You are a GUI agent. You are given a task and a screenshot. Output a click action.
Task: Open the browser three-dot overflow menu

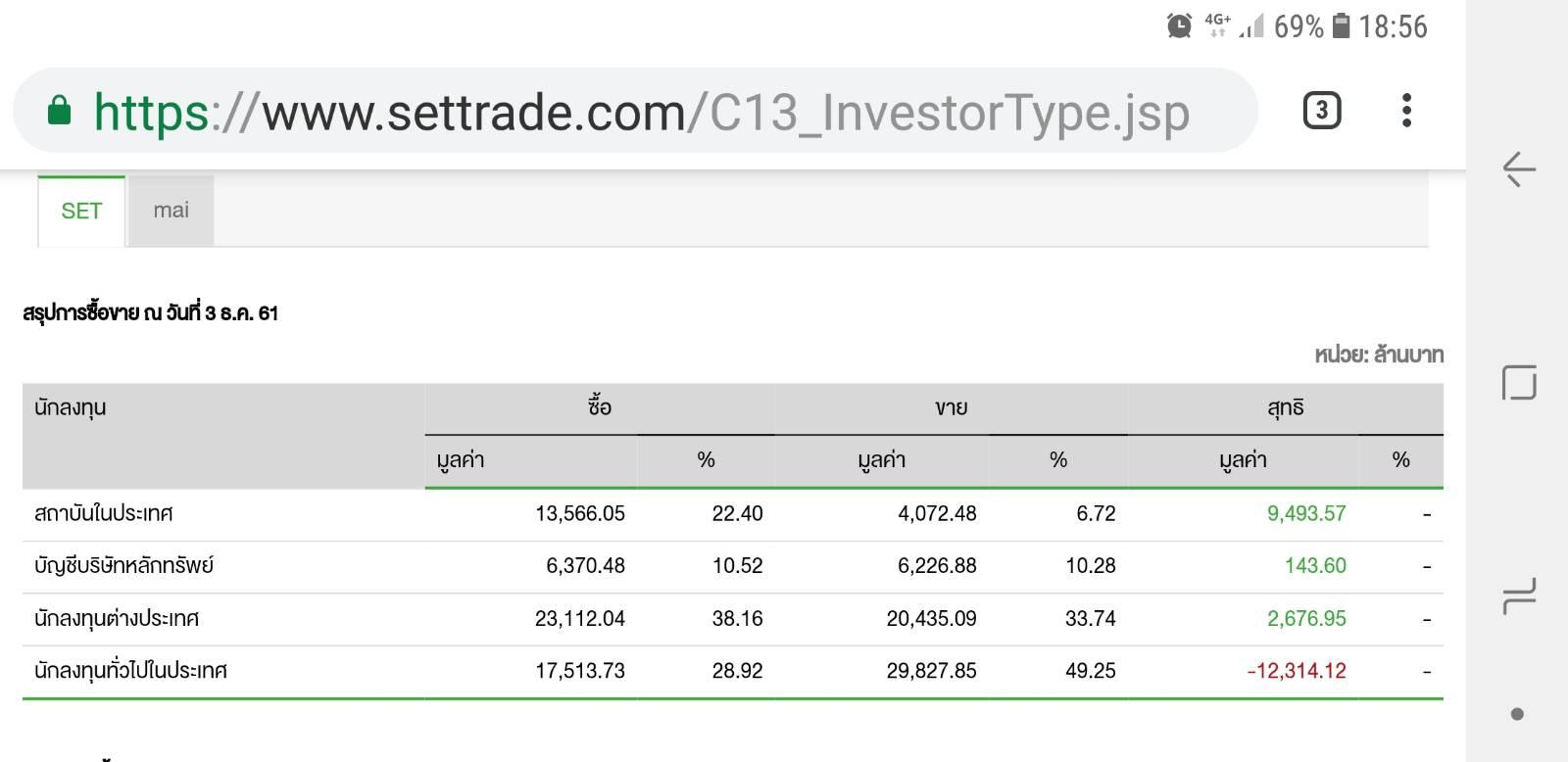click(1406, 111)
